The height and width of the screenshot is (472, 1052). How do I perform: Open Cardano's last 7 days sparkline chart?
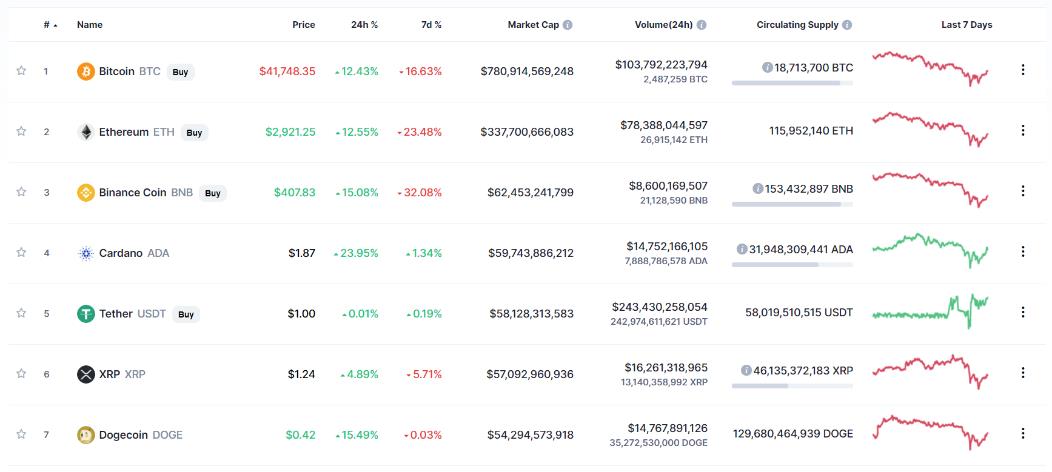coord(932,251)
